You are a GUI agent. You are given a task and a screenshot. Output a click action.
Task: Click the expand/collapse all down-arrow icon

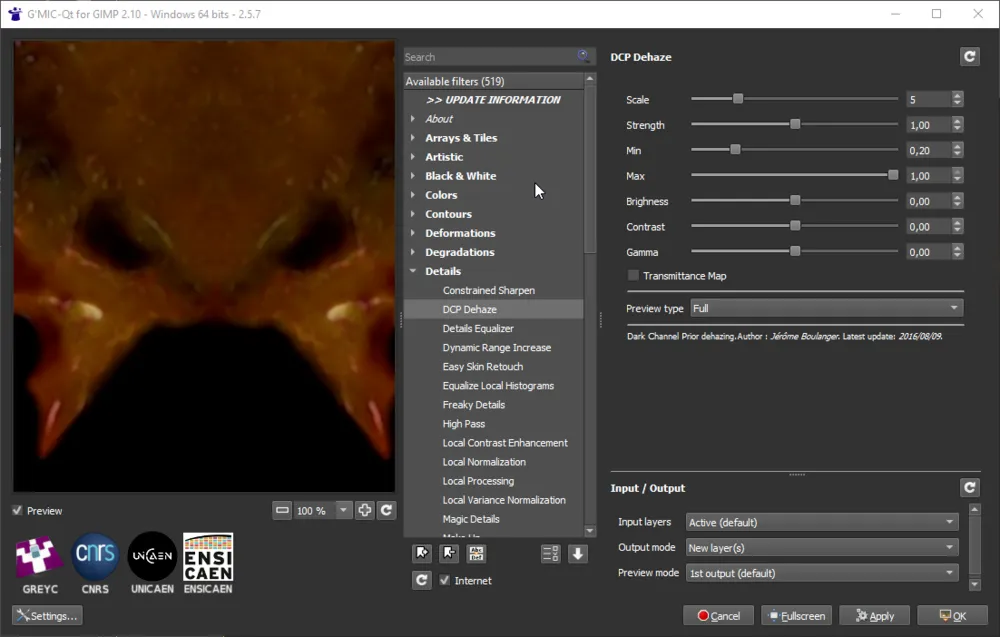tap(578, 553)
